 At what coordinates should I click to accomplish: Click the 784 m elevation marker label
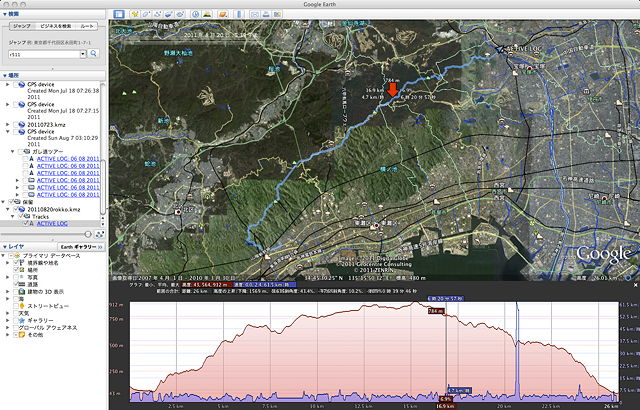[x=436, y=311]
